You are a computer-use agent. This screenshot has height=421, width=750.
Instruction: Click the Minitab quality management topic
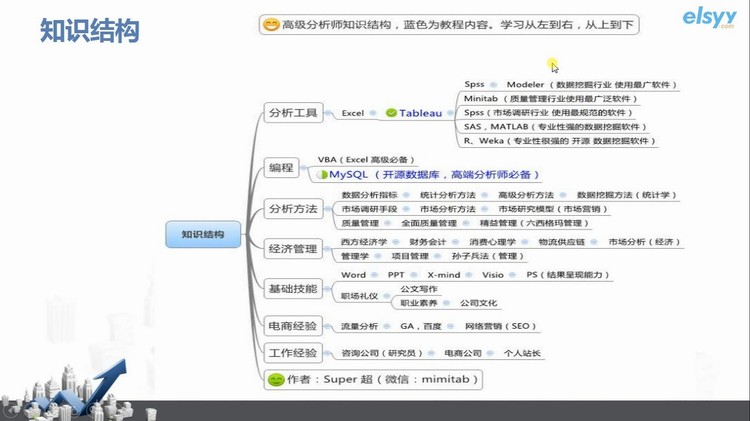pos(551,99)
